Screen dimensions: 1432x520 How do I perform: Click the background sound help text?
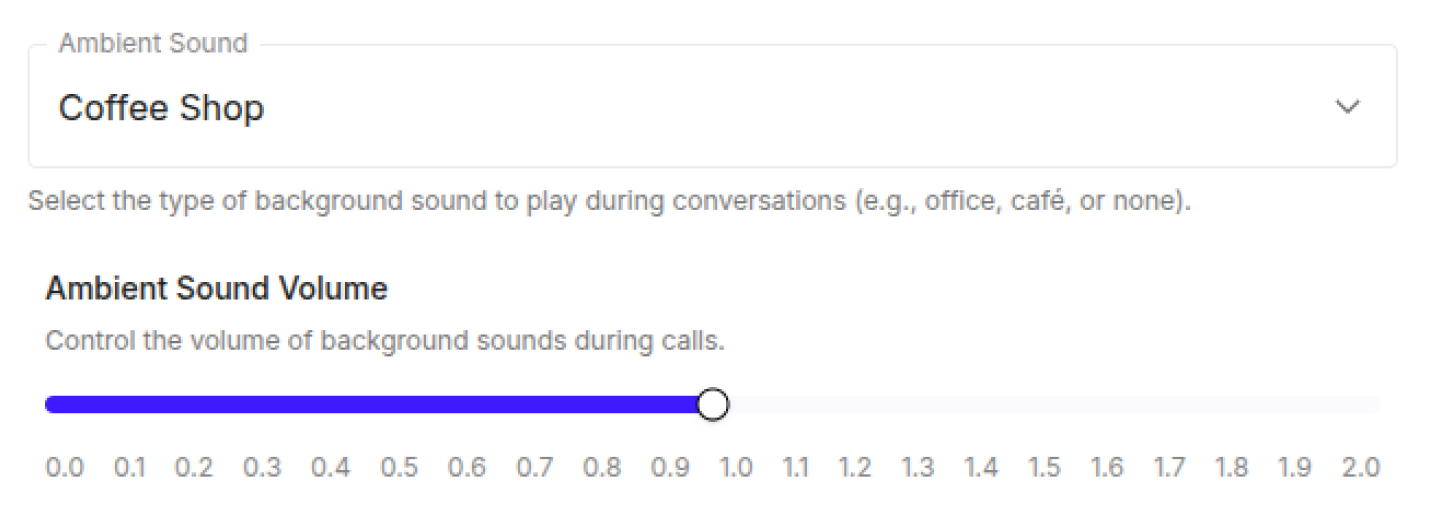(610, 201)
